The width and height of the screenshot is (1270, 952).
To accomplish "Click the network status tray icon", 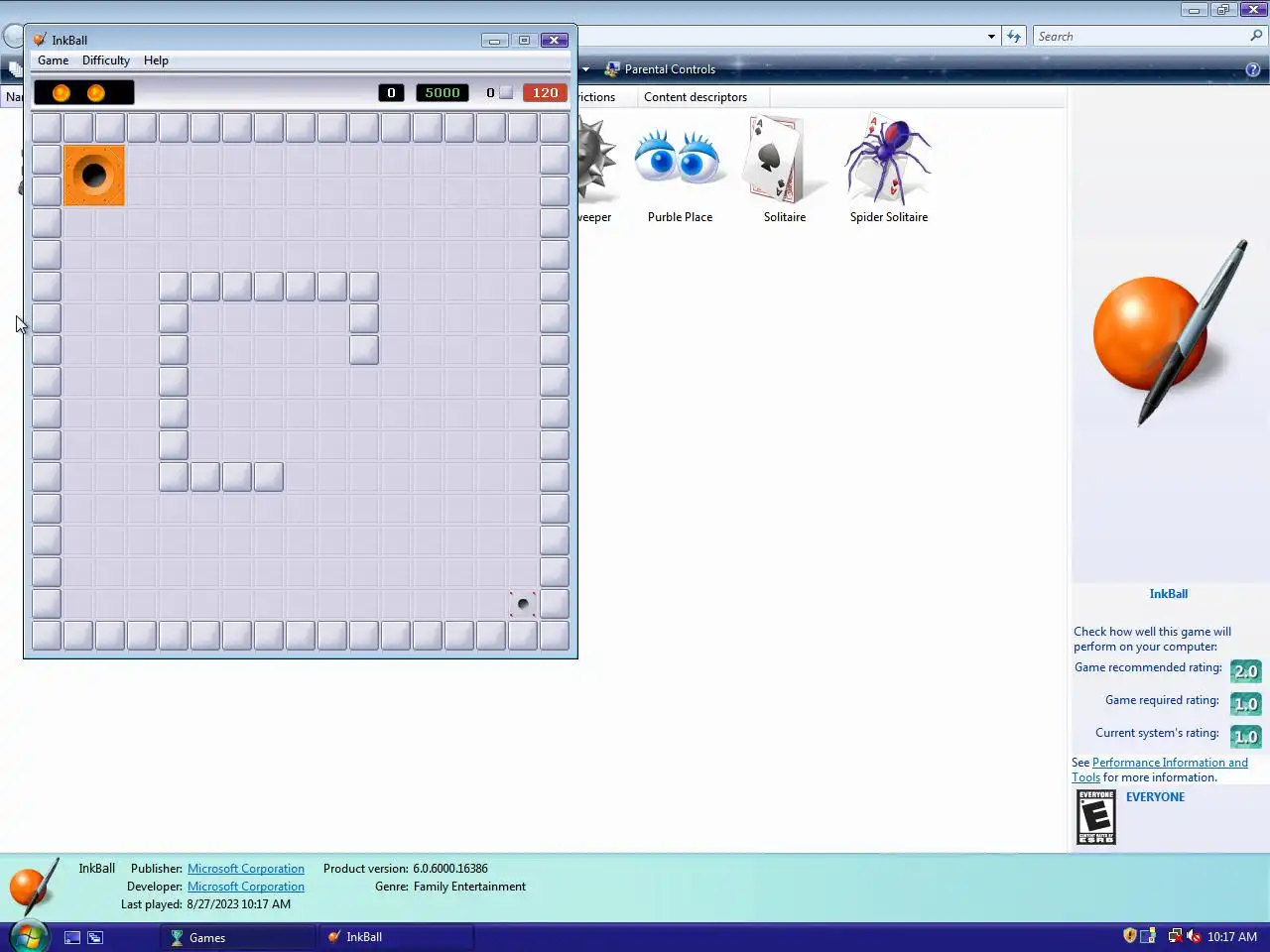I will click(x=1175, y=936).
